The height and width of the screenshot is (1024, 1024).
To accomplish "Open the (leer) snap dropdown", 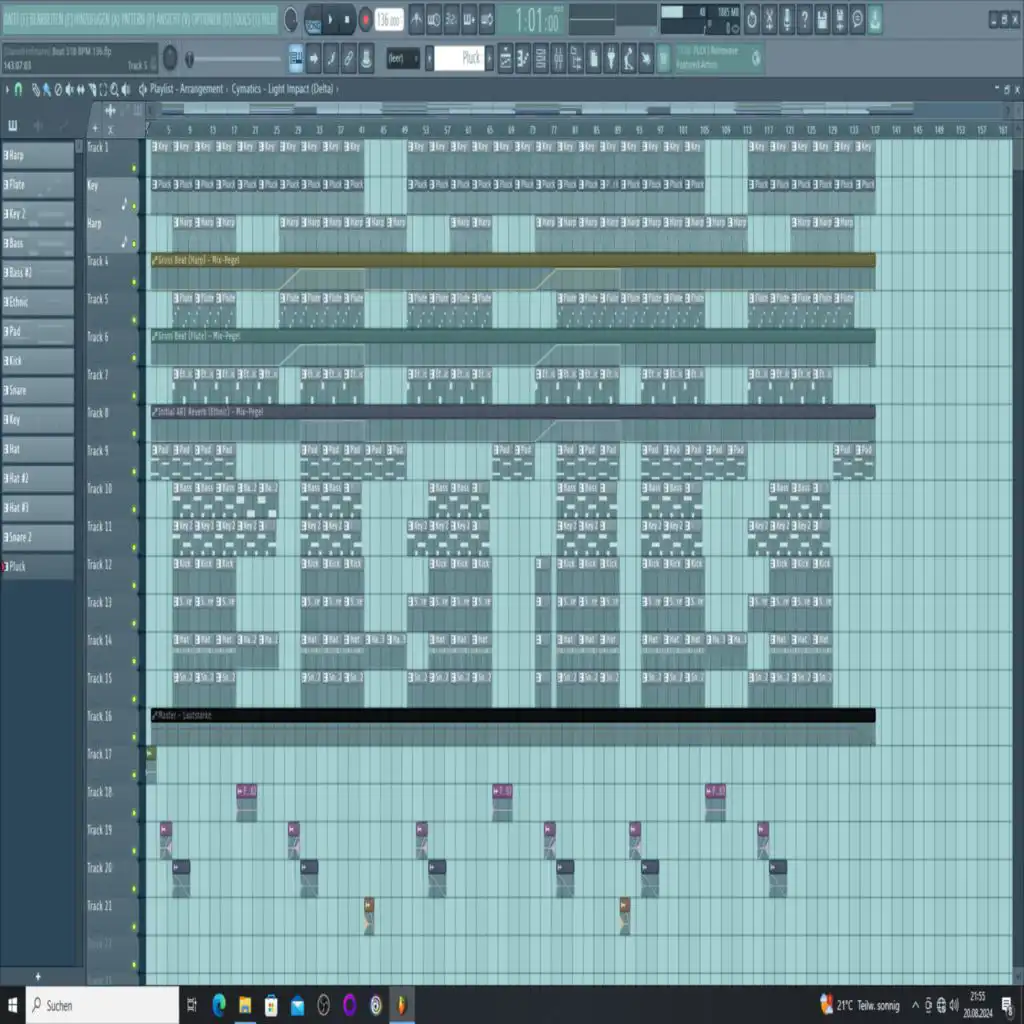I will (x=403, y=59).
